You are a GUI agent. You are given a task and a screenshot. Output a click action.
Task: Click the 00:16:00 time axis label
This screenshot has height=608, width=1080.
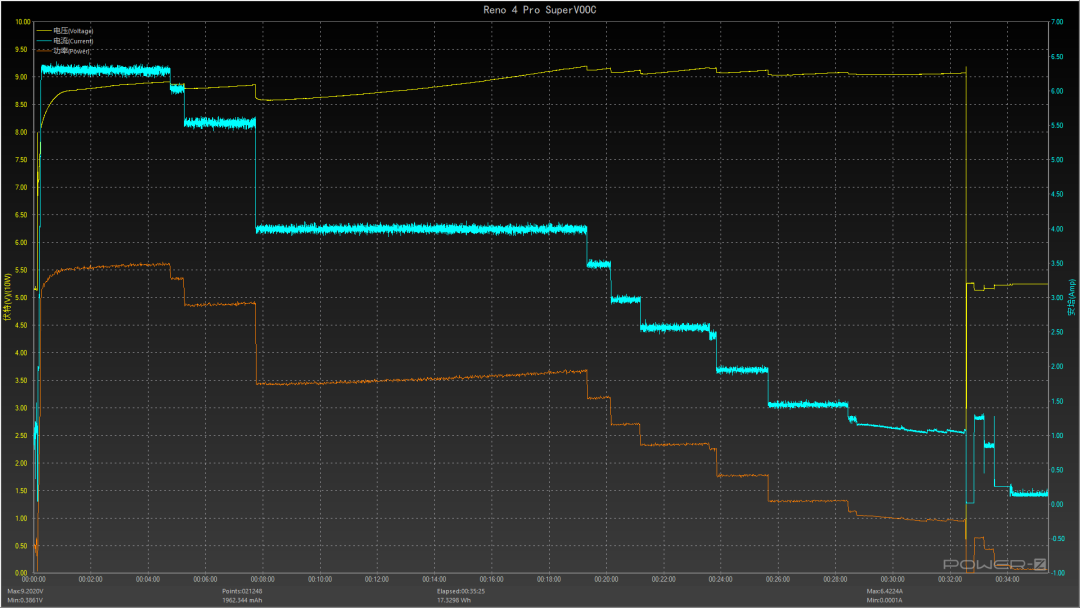pyautogui.click(x=491, y=580)
